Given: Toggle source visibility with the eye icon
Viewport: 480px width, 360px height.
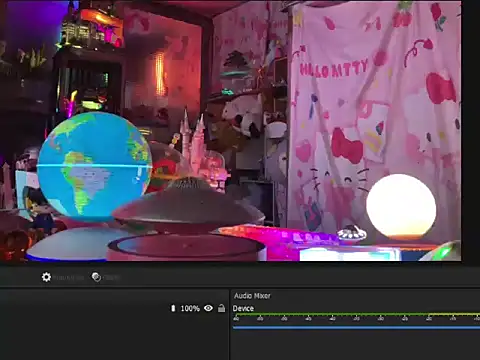Looking at the screenshot, I should click(208, 308).
